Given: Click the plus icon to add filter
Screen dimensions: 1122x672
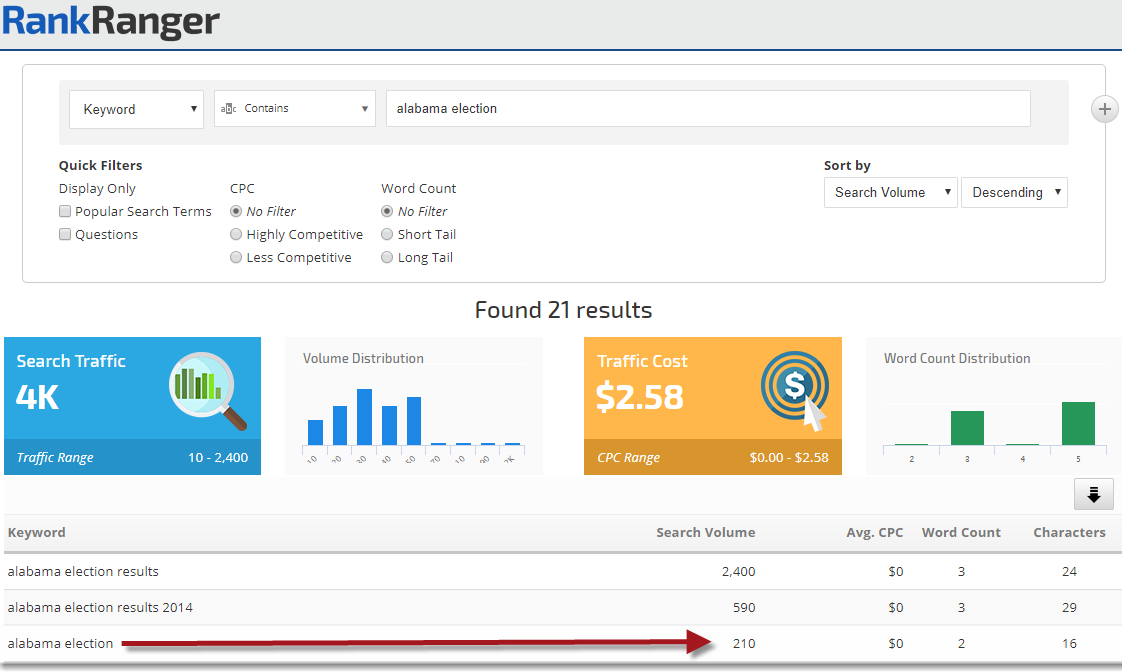Looking at the screenshot, I should coord(1103,109).
